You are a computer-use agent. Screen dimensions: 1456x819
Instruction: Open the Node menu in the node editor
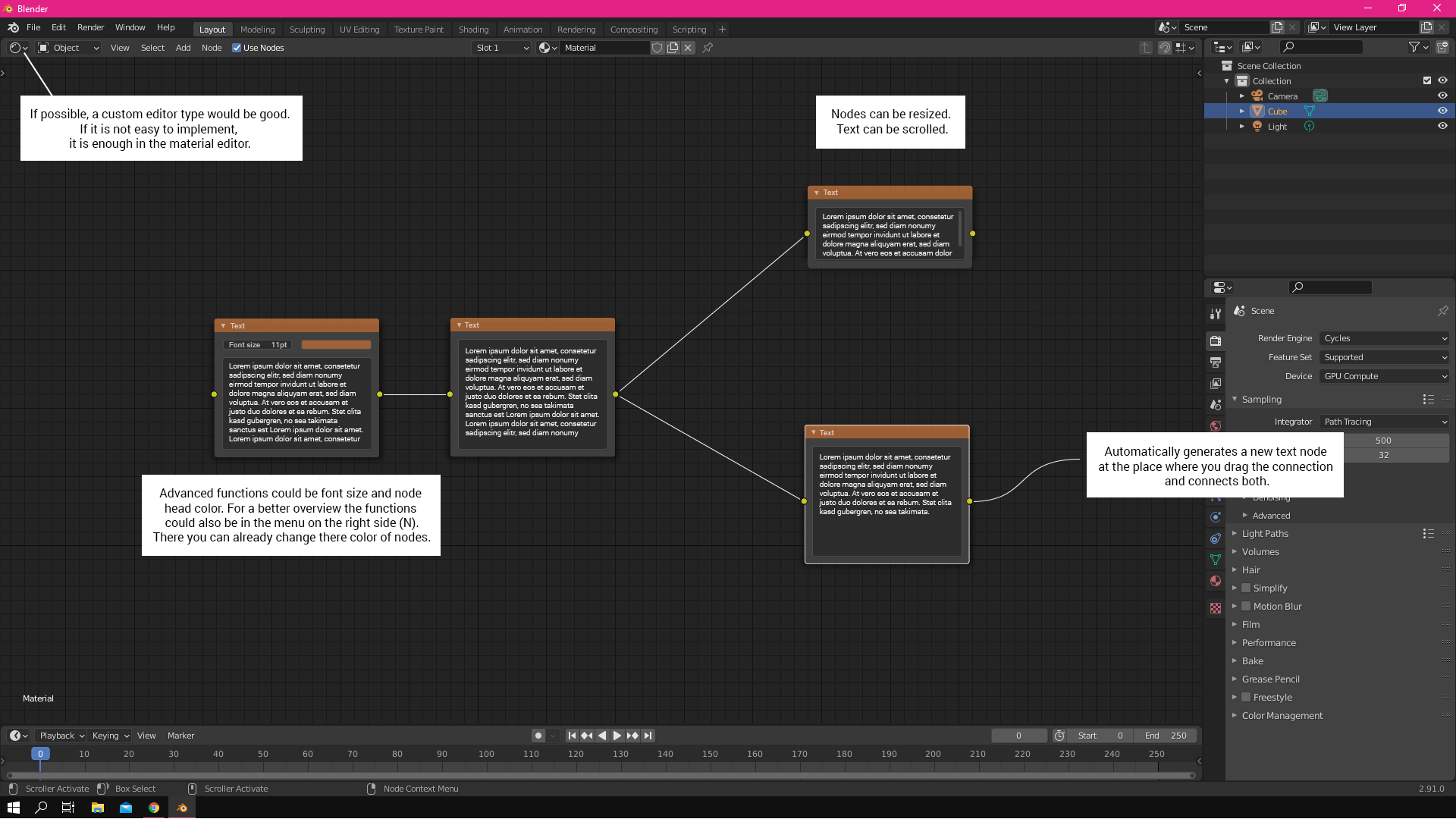(212, 48)
